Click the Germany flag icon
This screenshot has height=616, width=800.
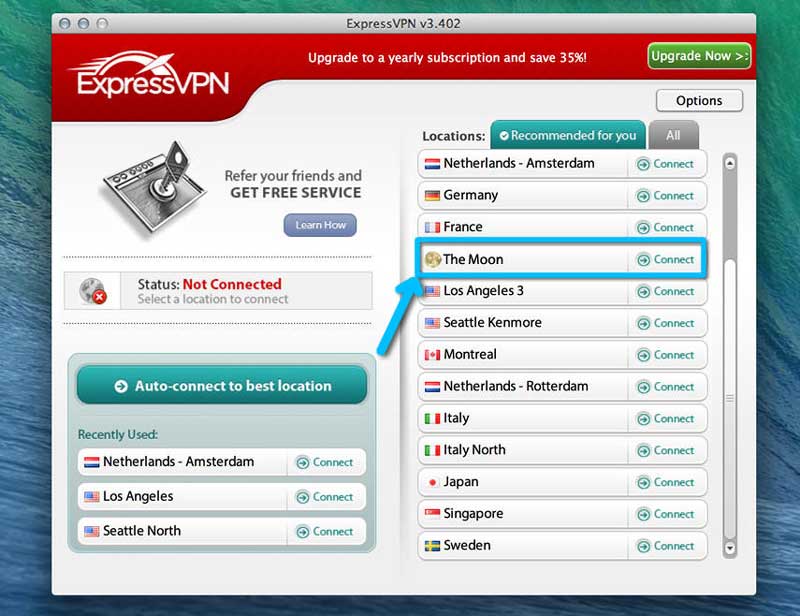point(432,196)
